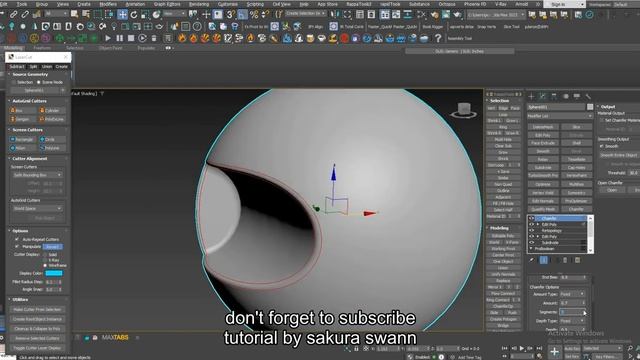Click the Subtract button in cutter panel
The image size is (640, 360).
pyautogui.click(x=17, y=67)
